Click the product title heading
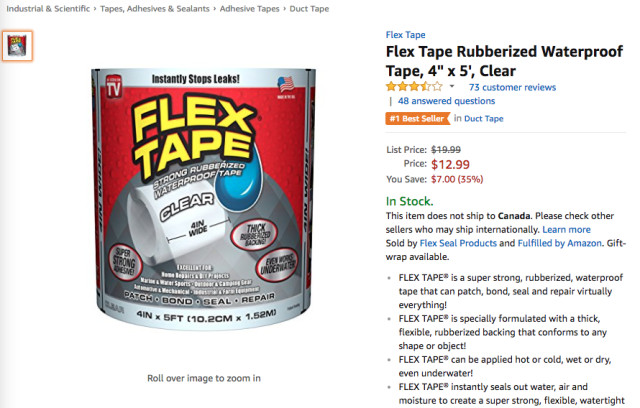This screenshot has height=408, width=640. pyautogui.click(x=504, y=61)
